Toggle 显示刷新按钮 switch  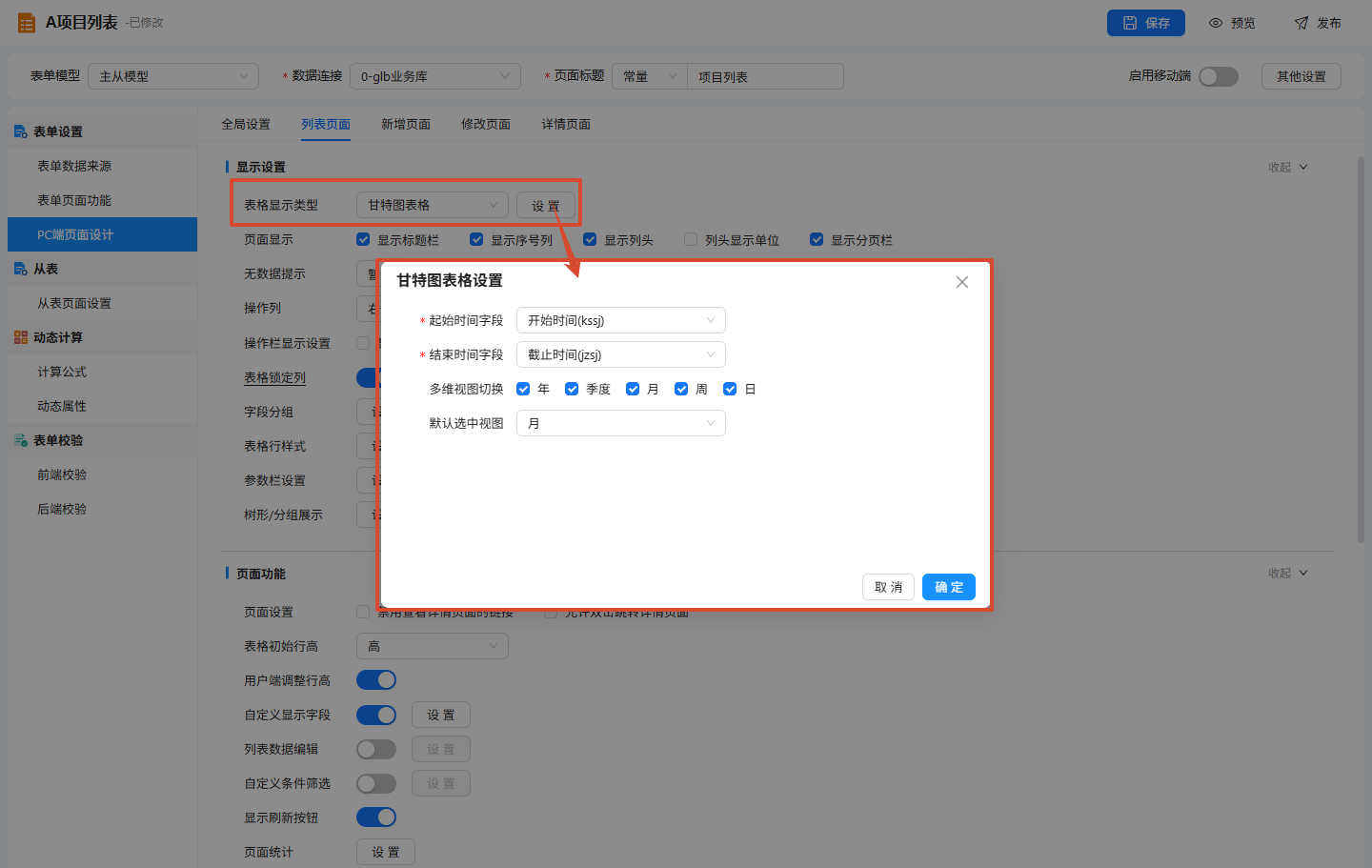[x=376, y=818]
